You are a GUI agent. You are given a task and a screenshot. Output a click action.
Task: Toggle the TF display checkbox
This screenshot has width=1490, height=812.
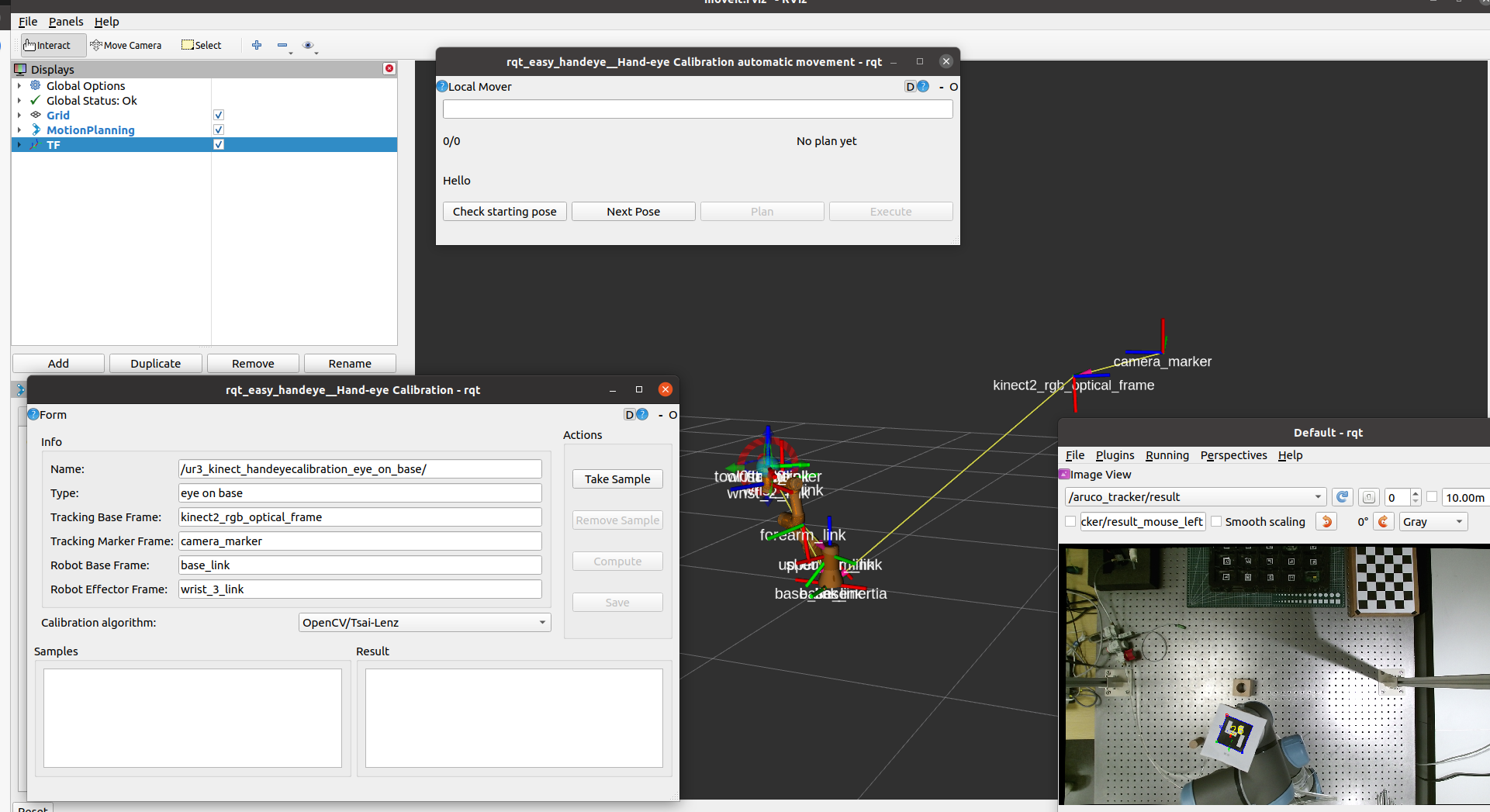(219, 144)
